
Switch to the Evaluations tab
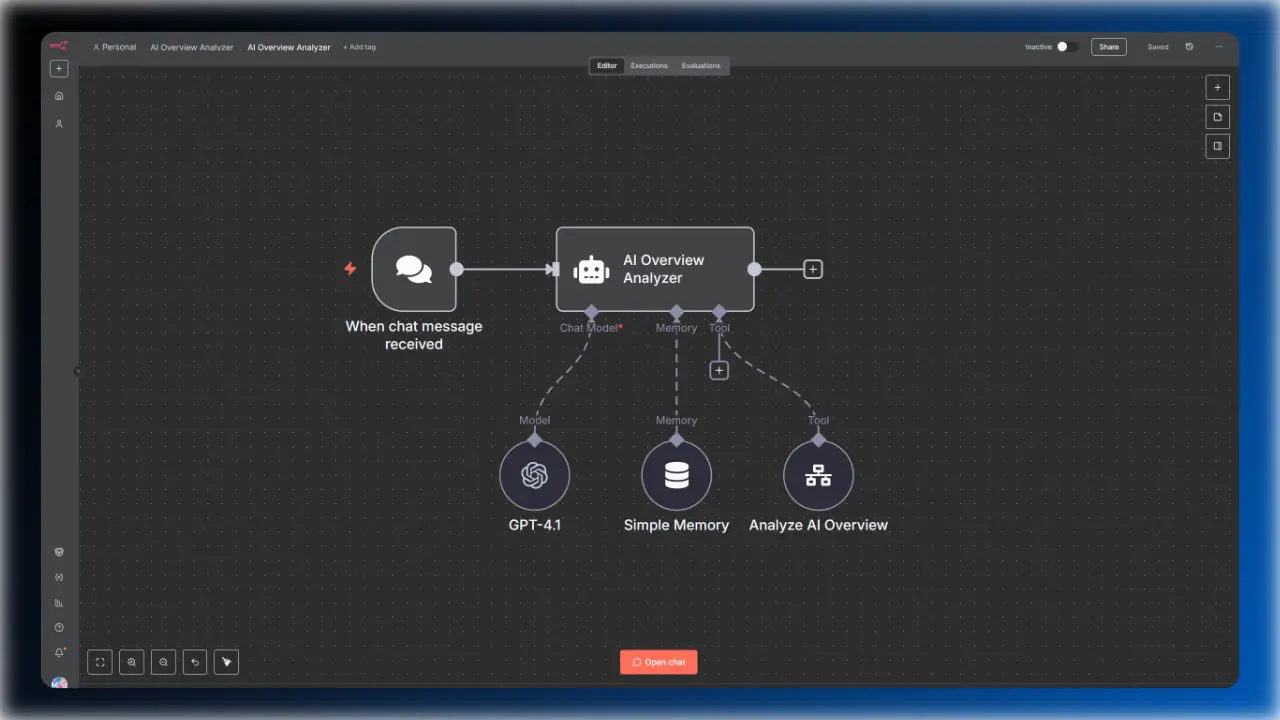(700, 65)
